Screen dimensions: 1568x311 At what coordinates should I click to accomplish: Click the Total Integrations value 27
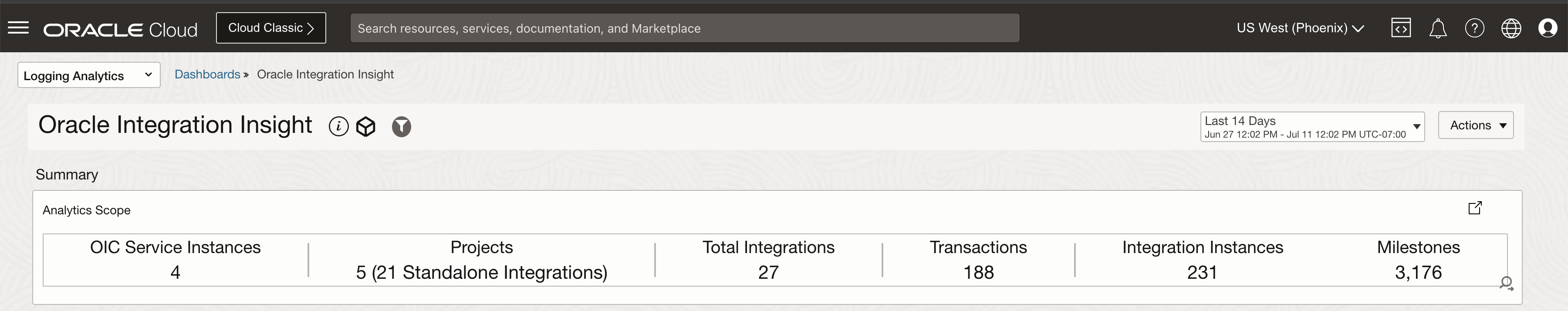tap(768, 272)
